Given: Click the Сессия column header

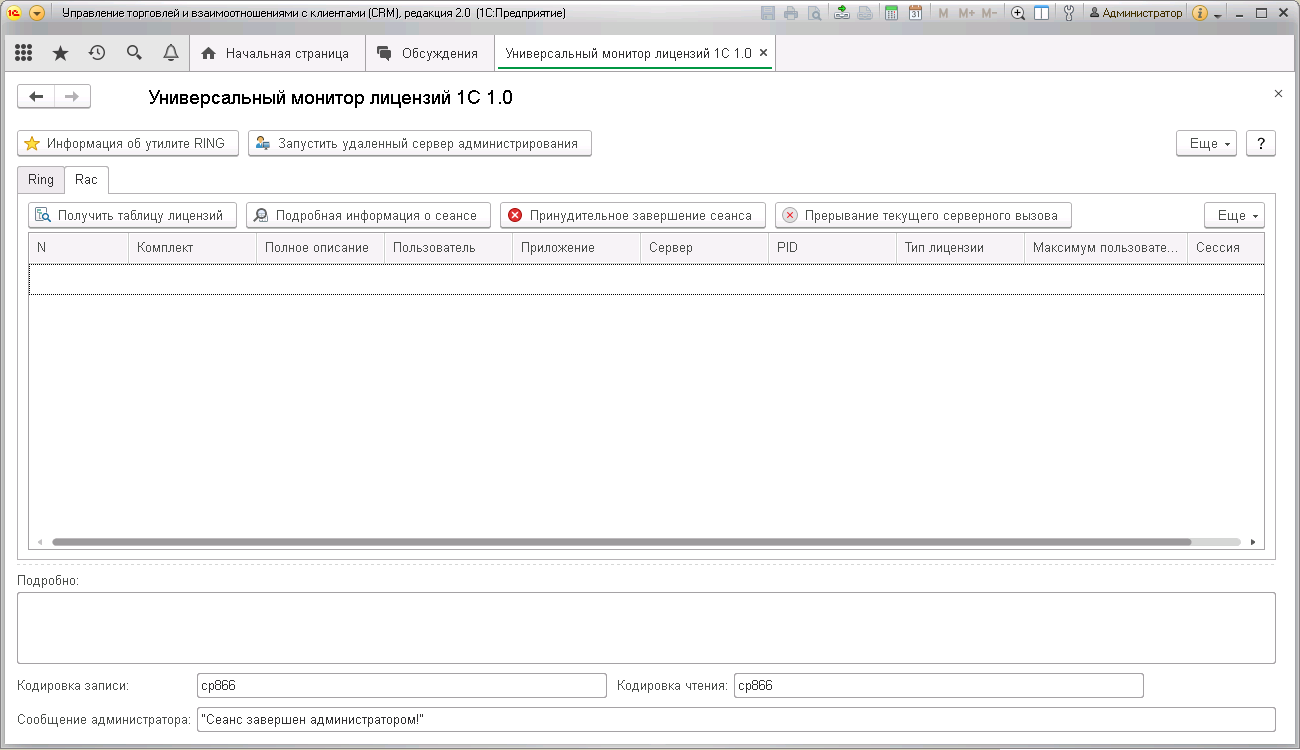Looking at the screenshot, I should (1226, 247).
